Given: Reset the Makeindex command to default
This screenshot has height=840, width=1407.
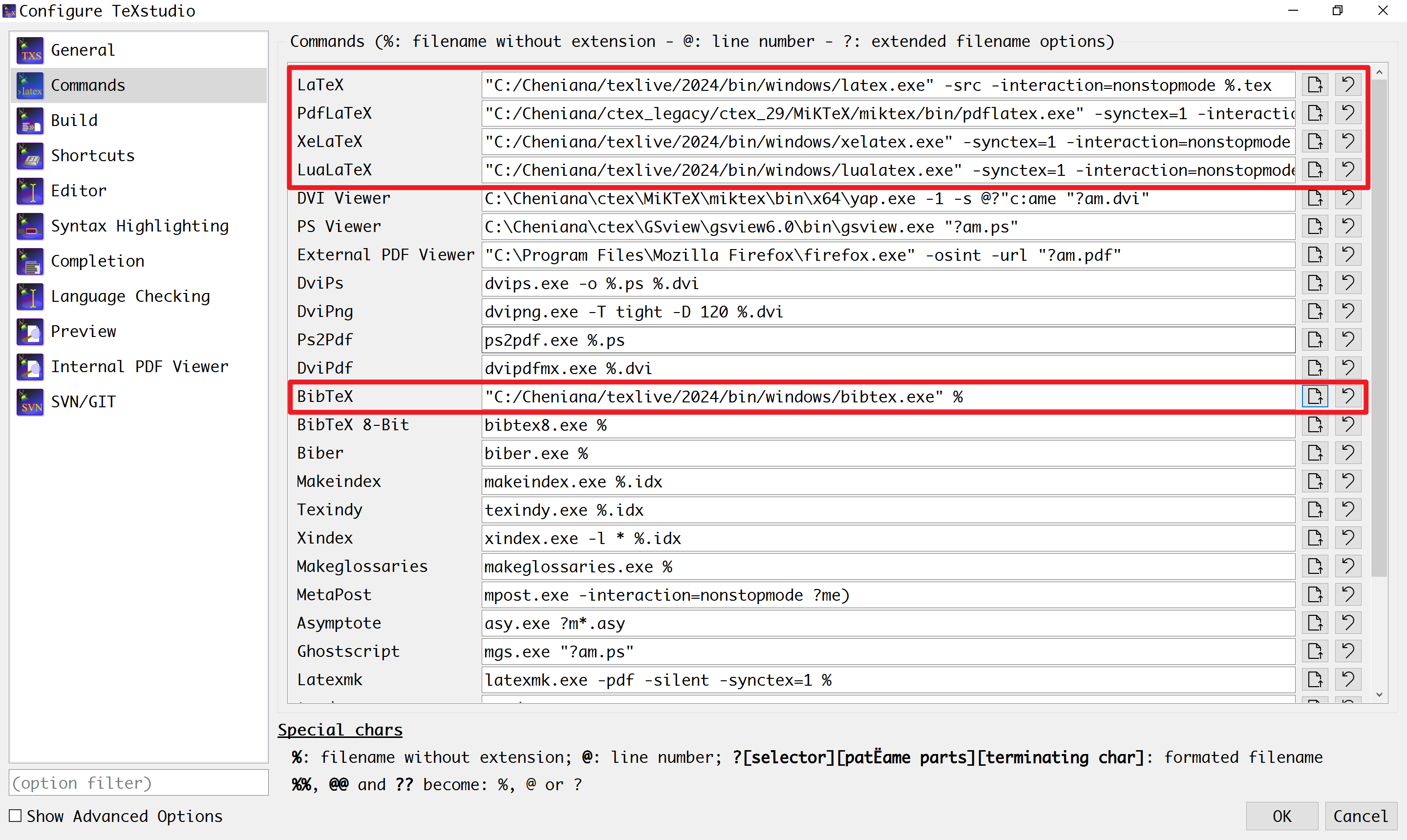Looking at the screenshot, I should click(1348, 481).
